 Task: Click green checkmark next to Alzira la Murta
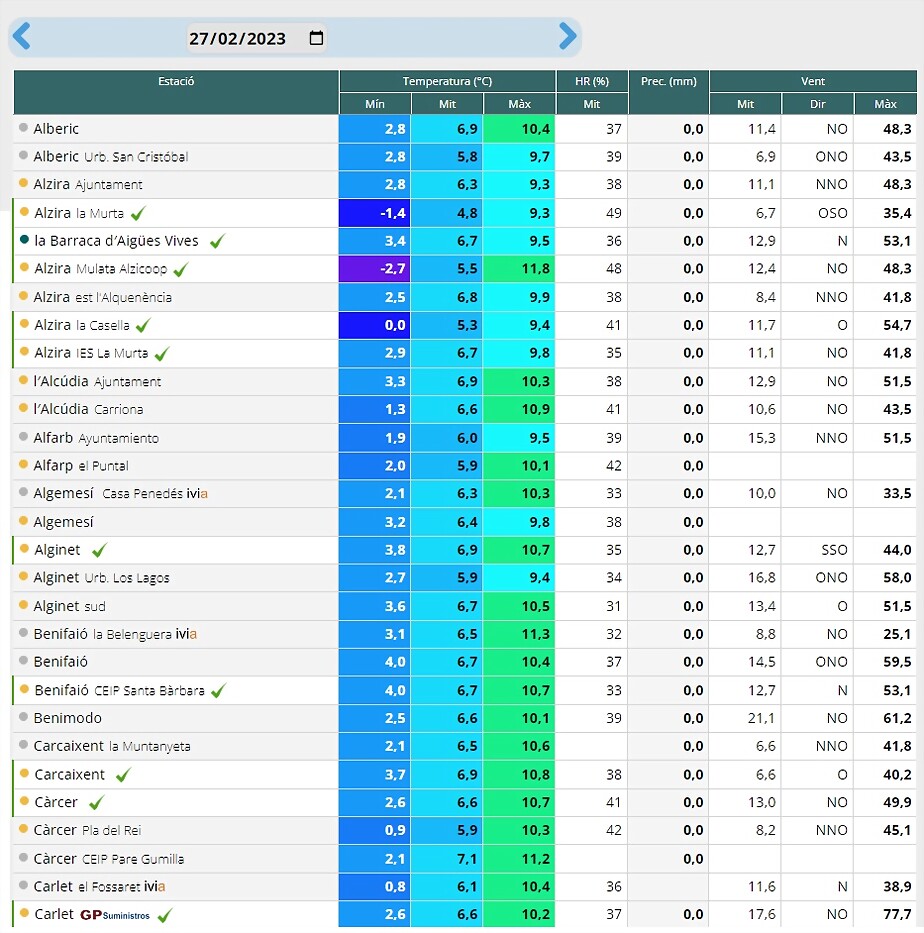click(x=138, y=213)
